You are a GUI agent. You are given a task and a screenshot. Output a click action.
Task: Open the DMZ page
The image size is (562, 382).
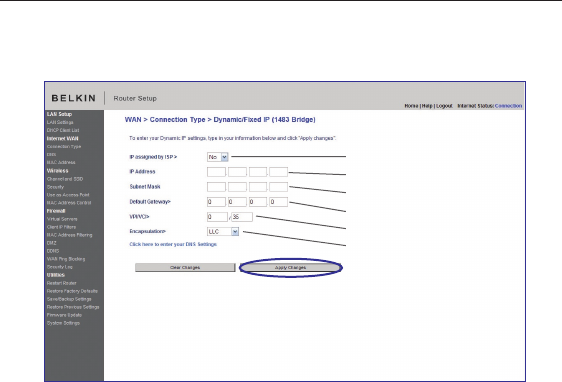[52, 243]
